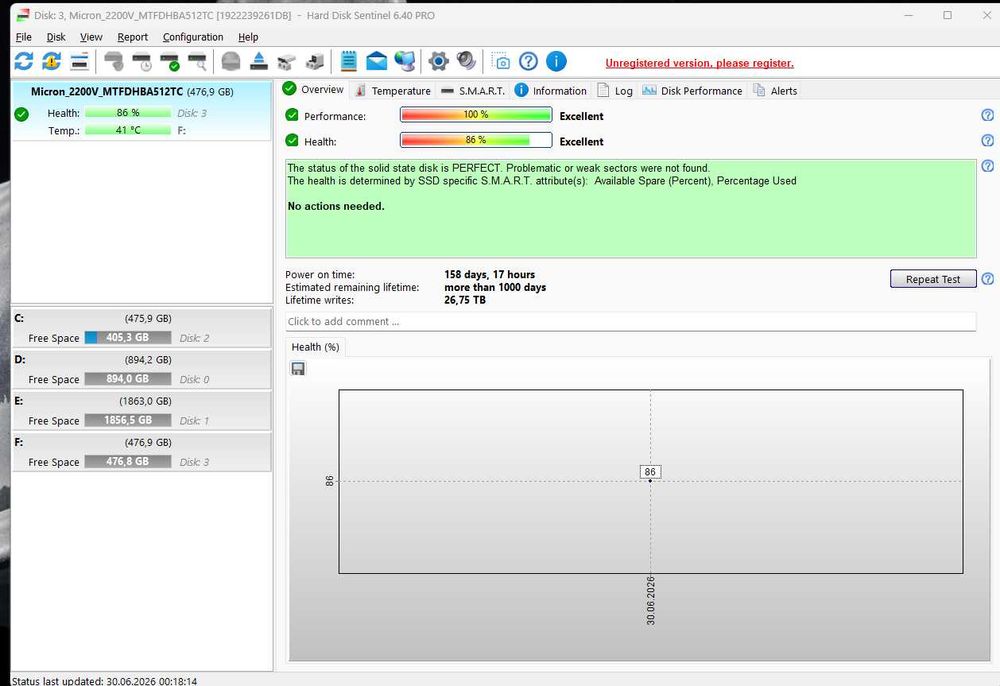Switch to the Temperature tab
The image size is (1000, 686).
[x=393, y=91]
